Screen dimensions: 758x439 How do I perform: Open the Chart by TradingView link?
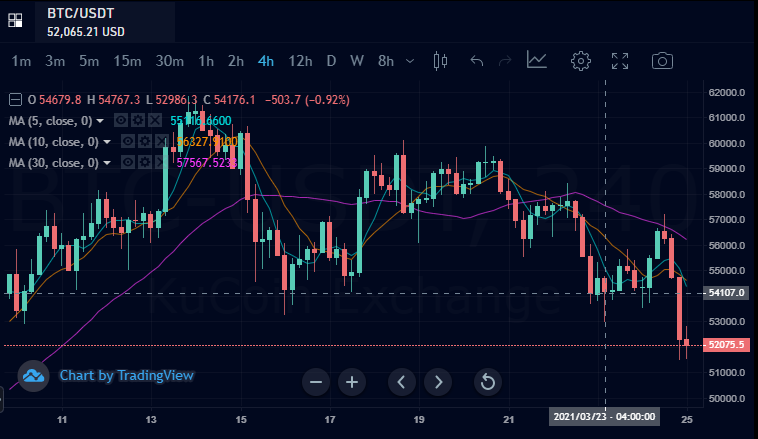(x=127, y=376)
